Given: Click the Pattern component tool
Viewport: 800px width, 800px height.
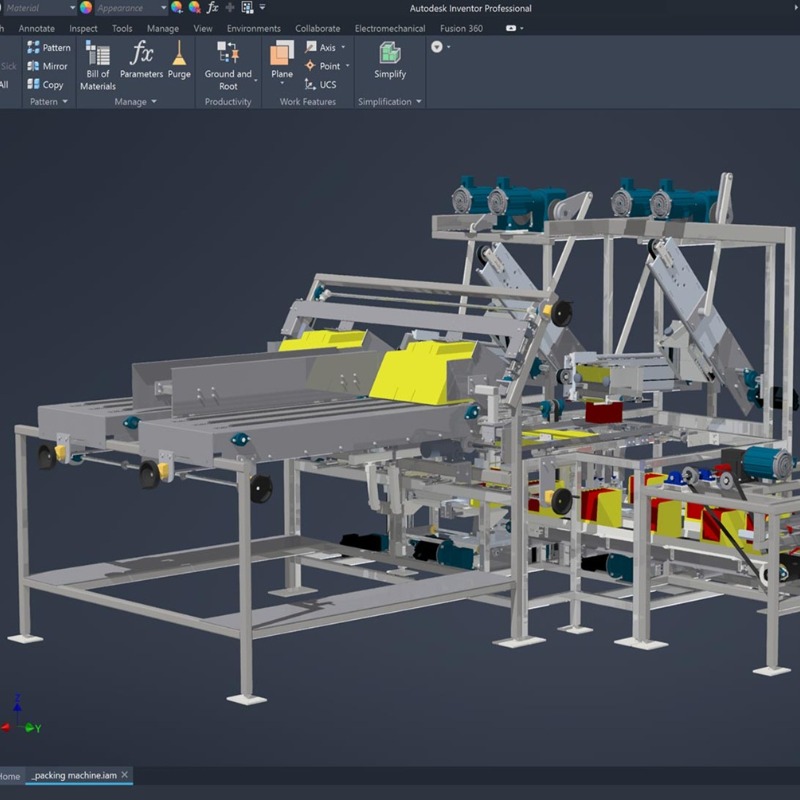Looking at the screenshot, I should pos(48,47).
